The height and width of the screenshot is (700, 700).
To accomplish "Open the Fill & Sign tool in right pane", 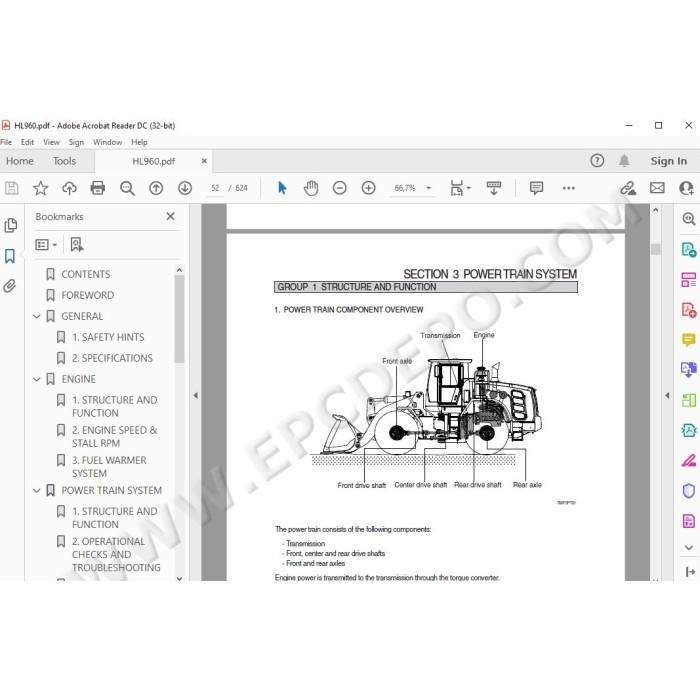I will click(688, 460).
